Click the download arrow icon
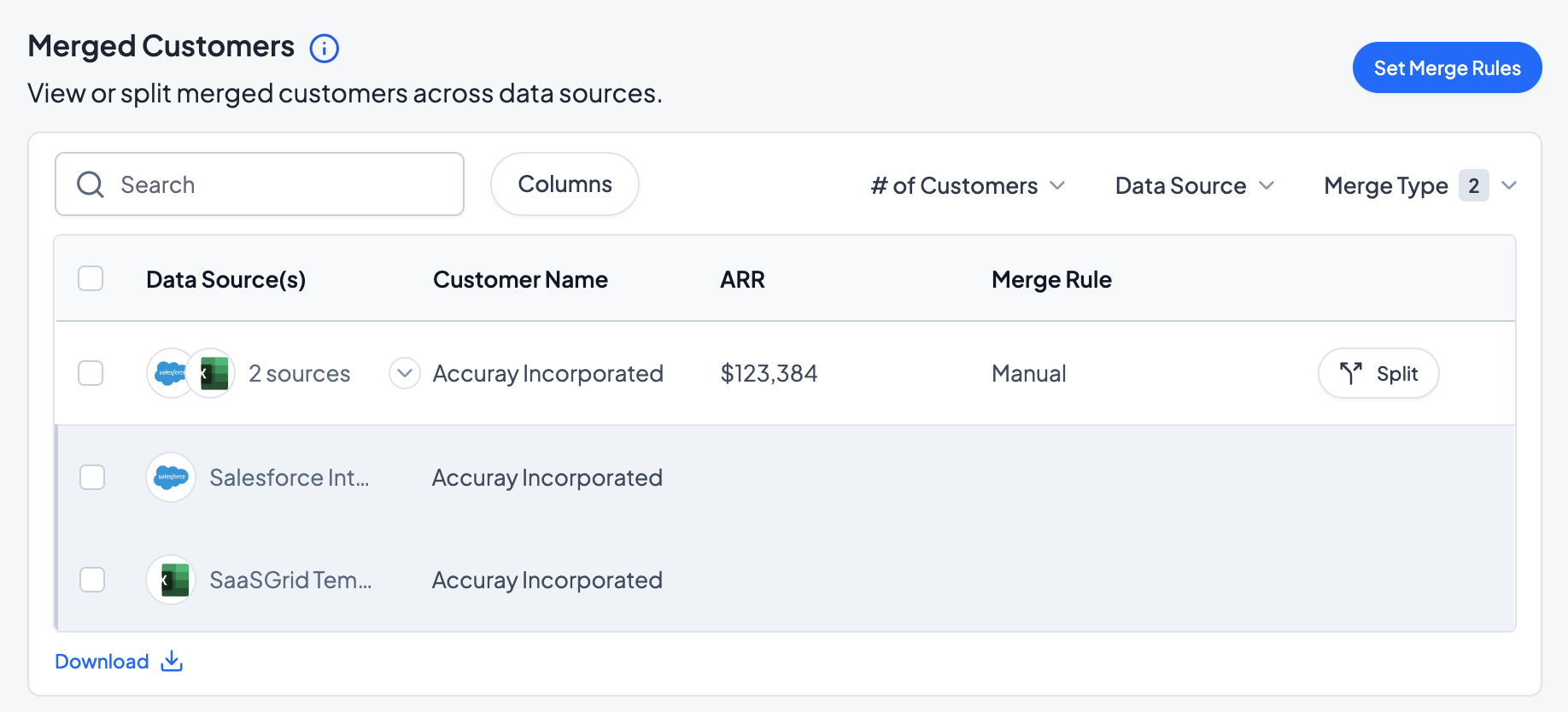The image size is (1568, 712). [172, 661]
